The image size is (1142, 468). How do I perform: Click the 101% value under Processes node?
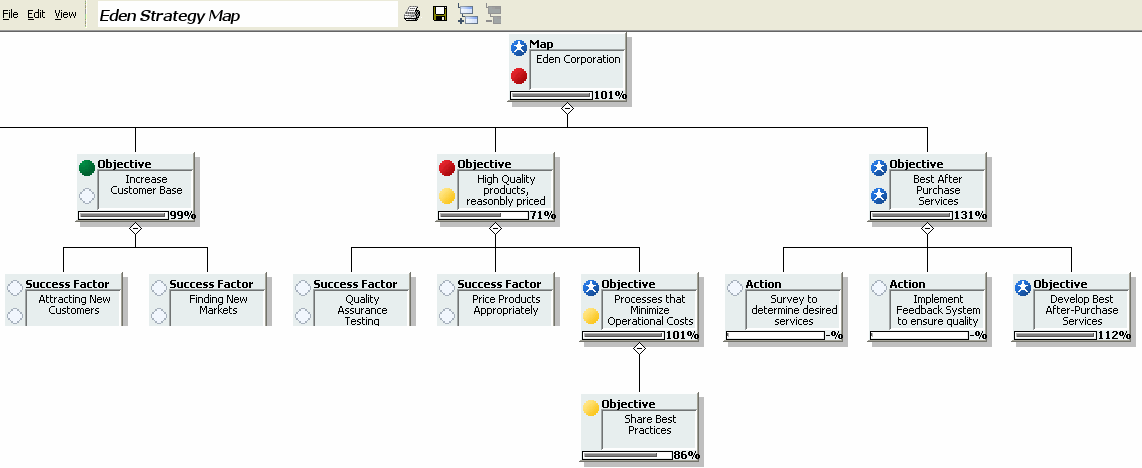[682, 336]
